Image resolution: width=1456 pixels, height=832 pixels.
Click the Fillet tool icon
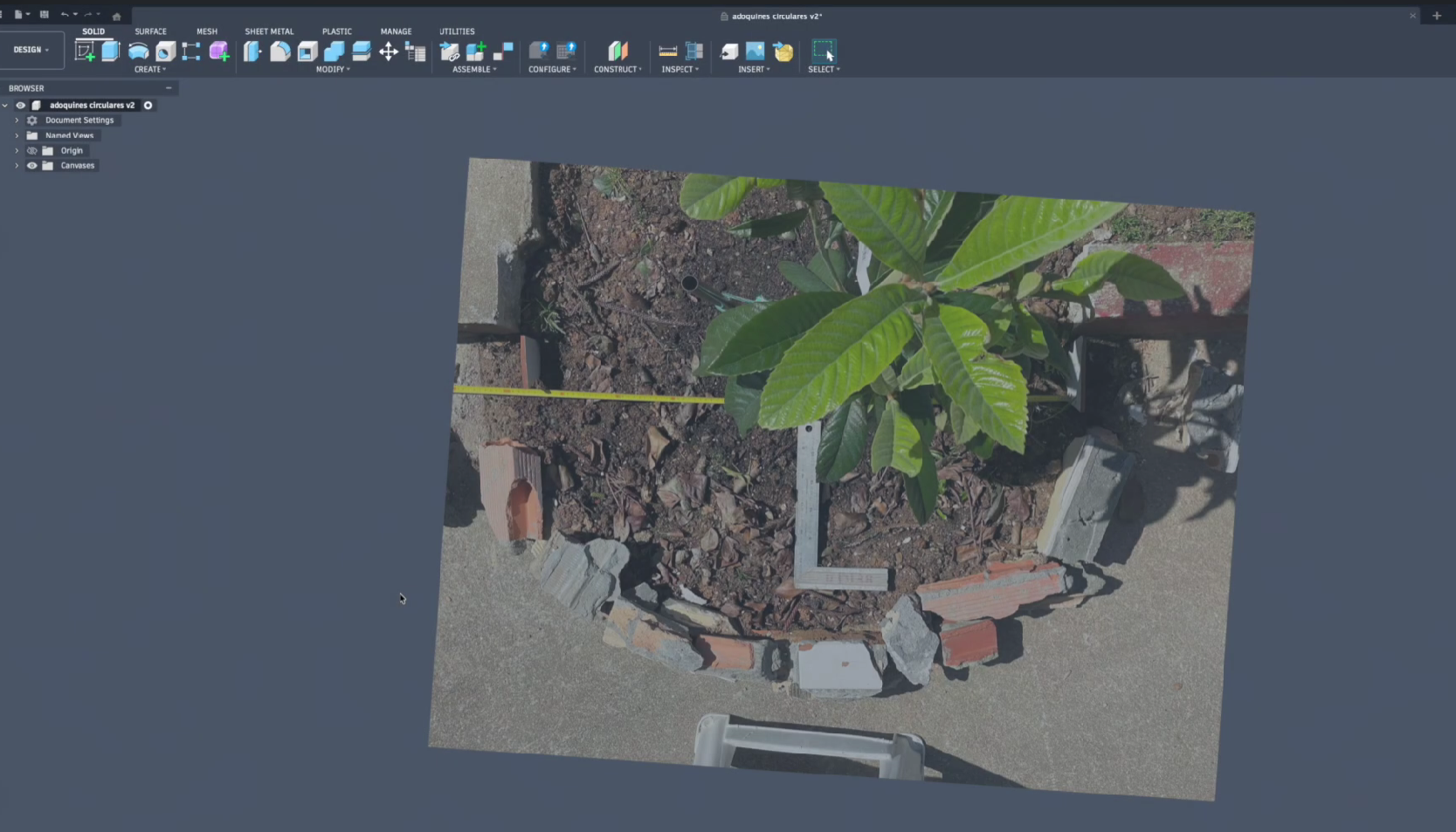pyautogui.click(x=279, y=52)
